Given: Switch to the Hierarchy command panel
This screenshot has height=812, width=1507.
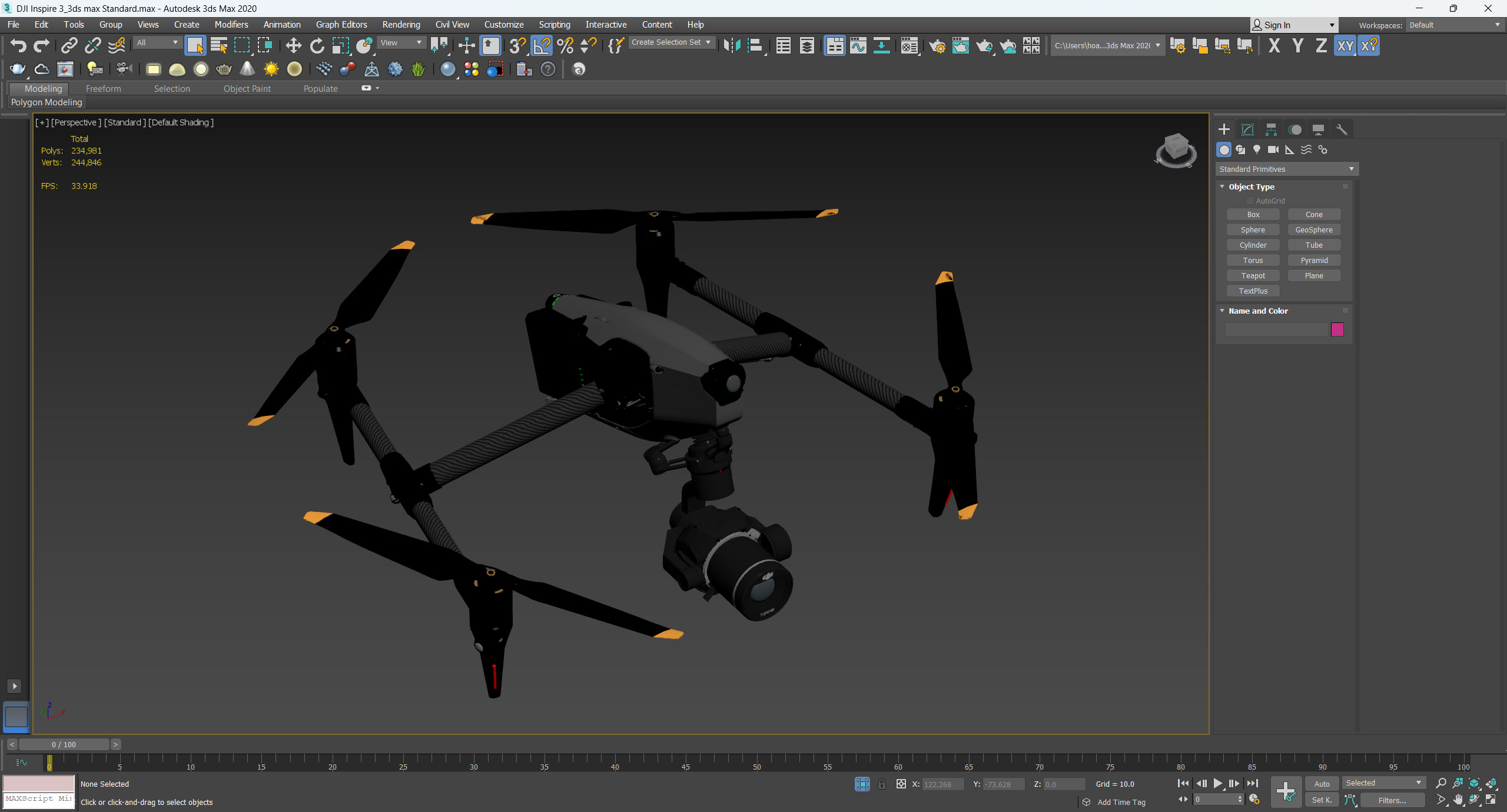Looking at the screenshot, I should coord(1271,129).
